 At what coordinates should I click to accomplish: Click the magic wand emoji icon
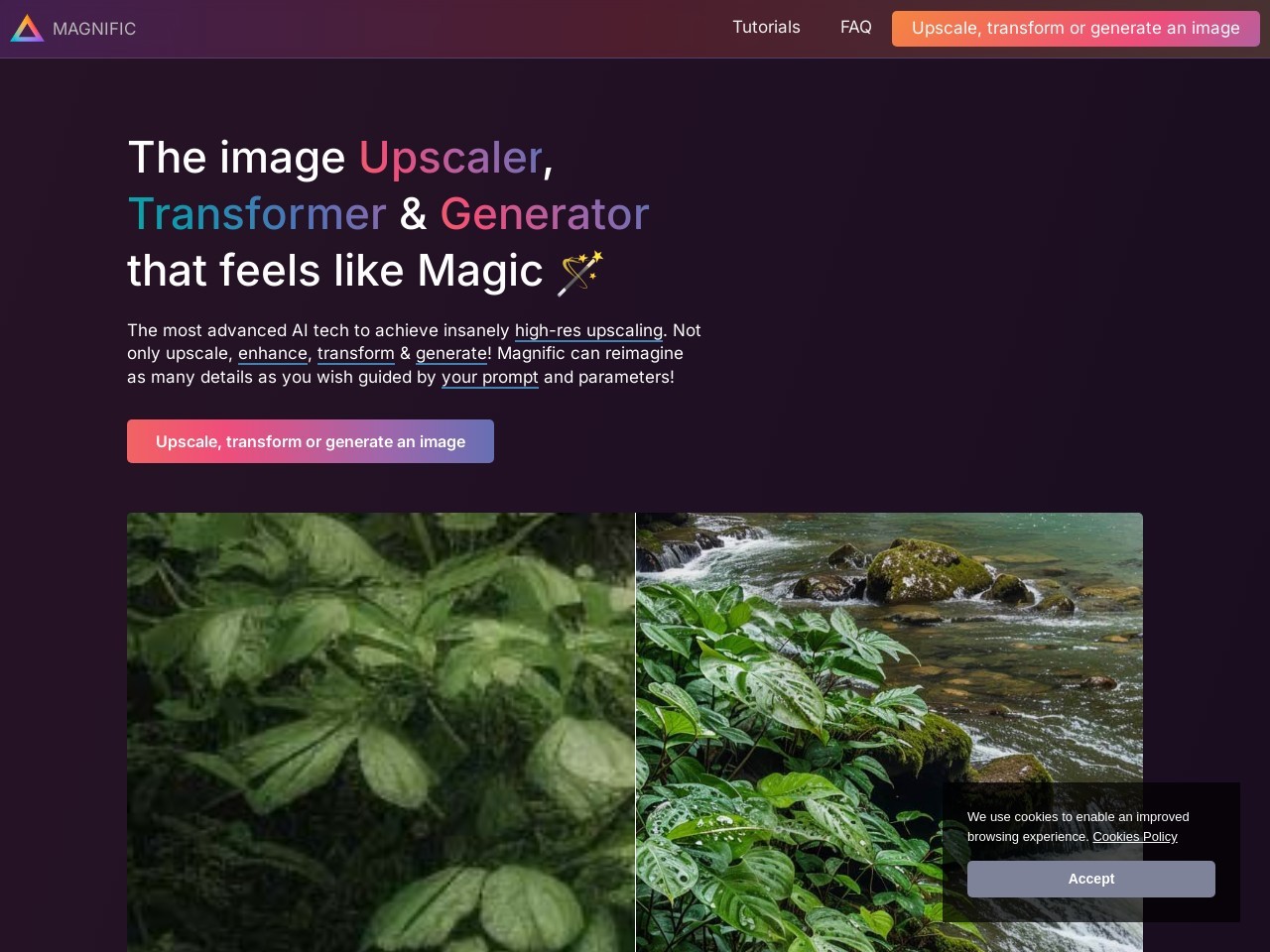tap(579, 272)
